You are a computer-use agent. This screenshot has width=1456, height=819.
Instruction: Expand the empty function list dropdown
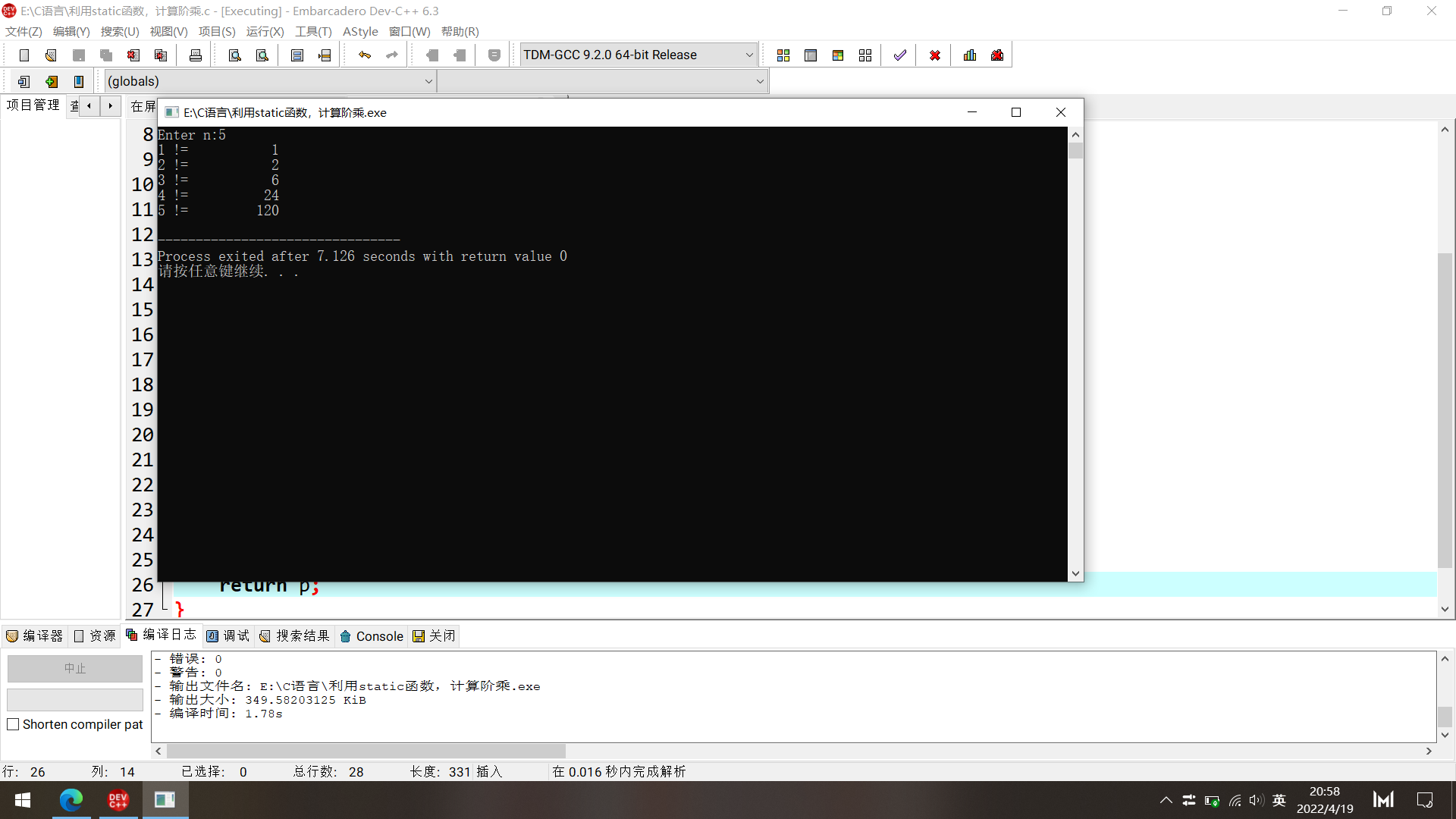pos(759,81)
